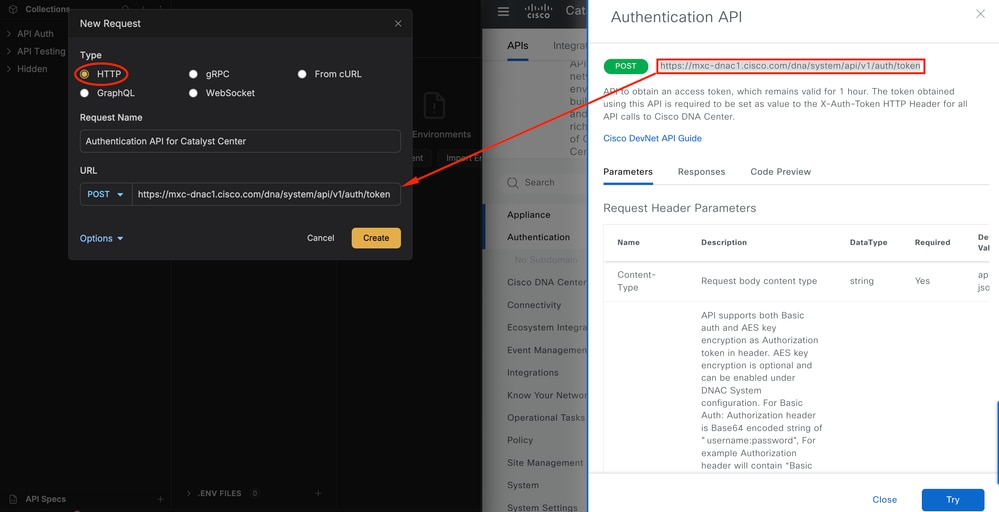The width and height of the screenshot is (999, 512).
Task: Click the Description column header
Action: [x=724, y=243]
